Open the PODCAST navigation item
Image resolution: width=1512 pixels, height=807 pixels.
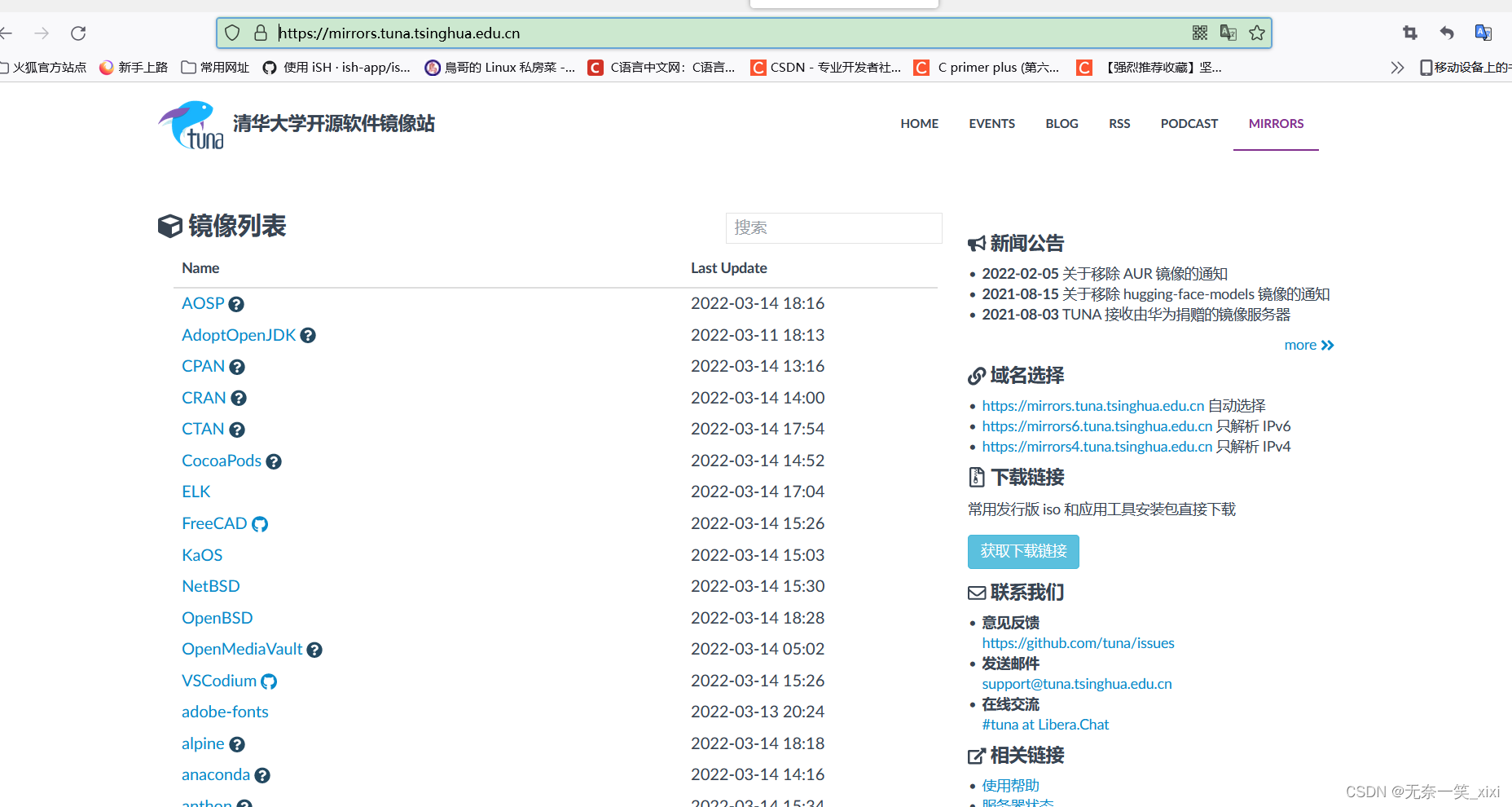coord(1189,124)
